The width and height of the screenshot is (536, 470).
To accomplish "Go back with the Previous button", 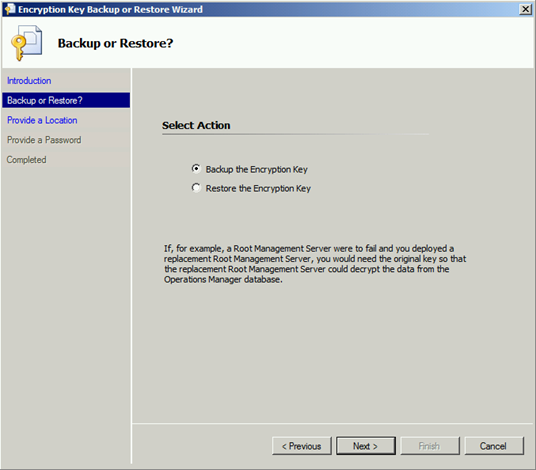I will click(302, 446).
